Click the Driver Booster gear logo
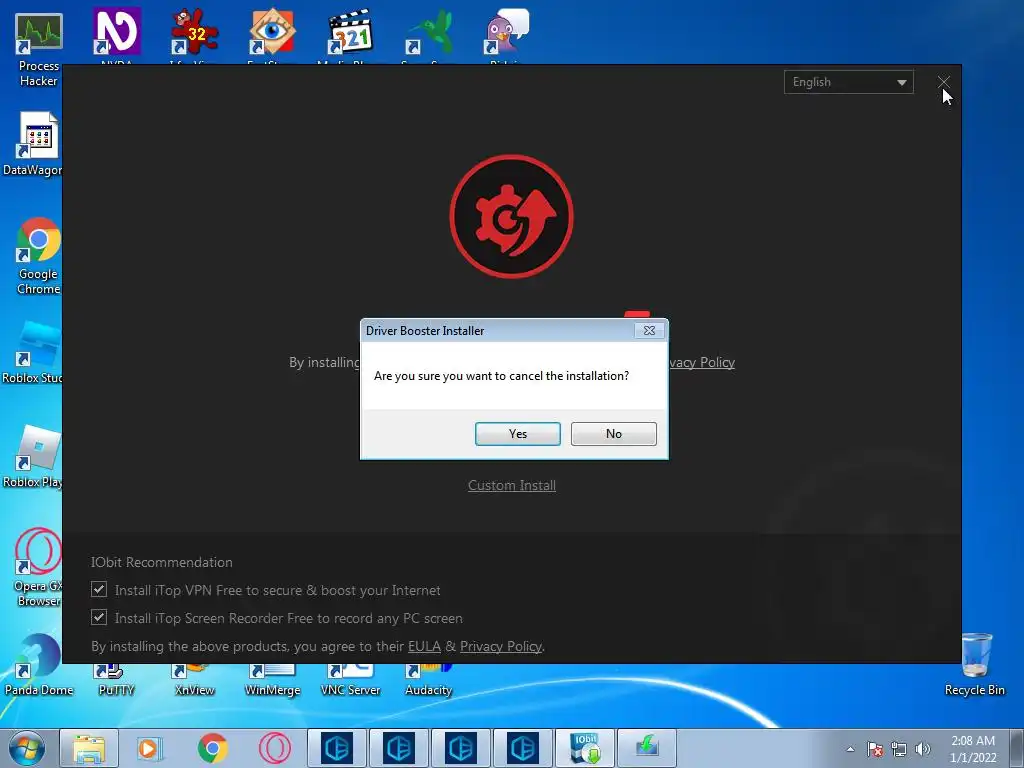 pos(511,216)
